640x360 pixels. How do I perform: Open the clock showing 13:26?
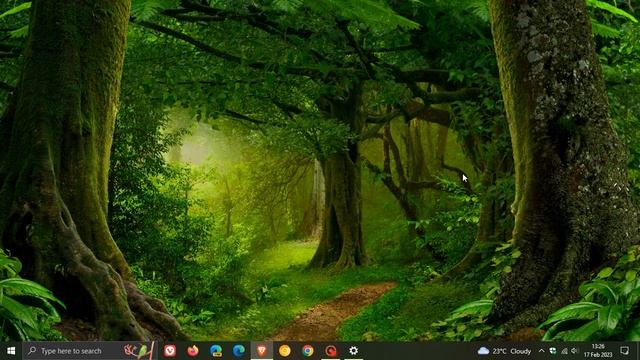598,351
